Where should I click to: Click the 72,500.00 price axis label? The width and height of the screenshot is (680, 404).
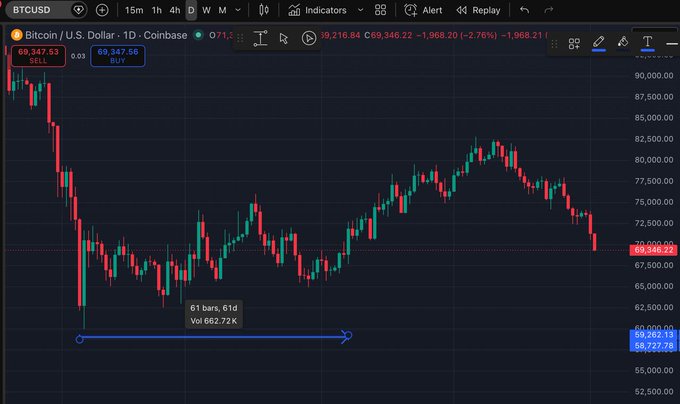point(654,223)
